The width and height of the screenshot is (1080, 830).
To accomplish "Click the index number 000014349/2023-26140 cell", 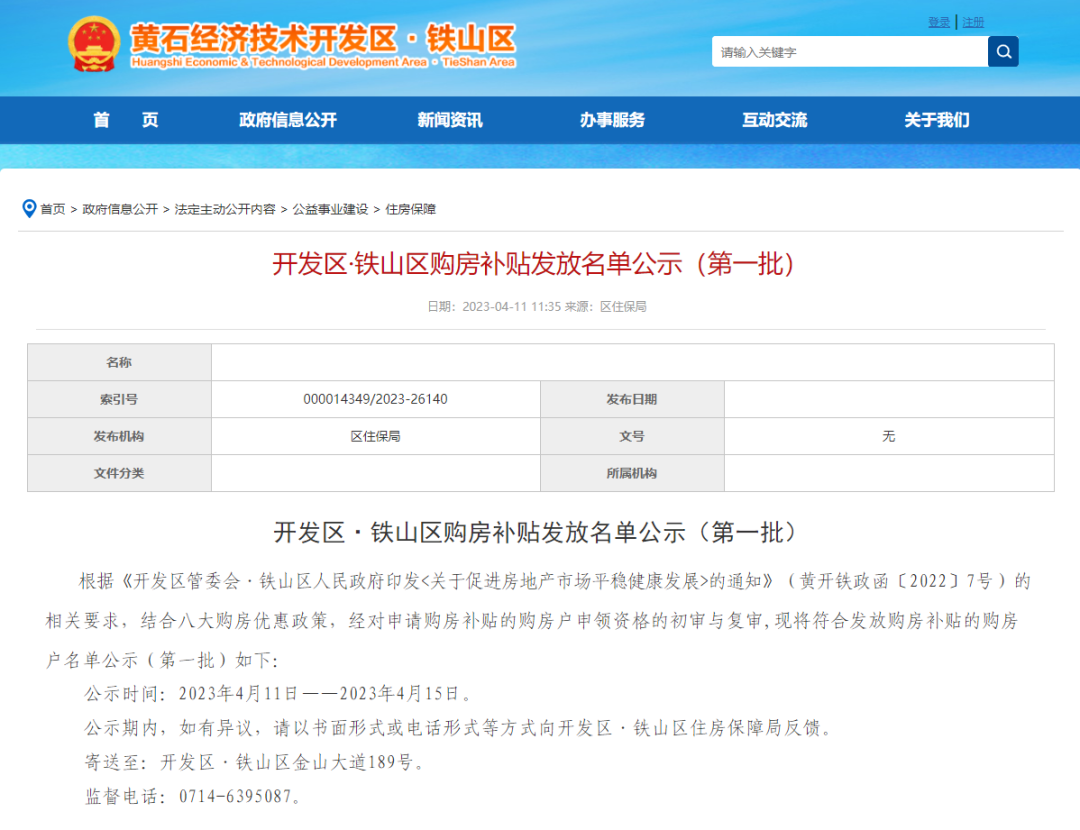I will (x=375, y=399).
